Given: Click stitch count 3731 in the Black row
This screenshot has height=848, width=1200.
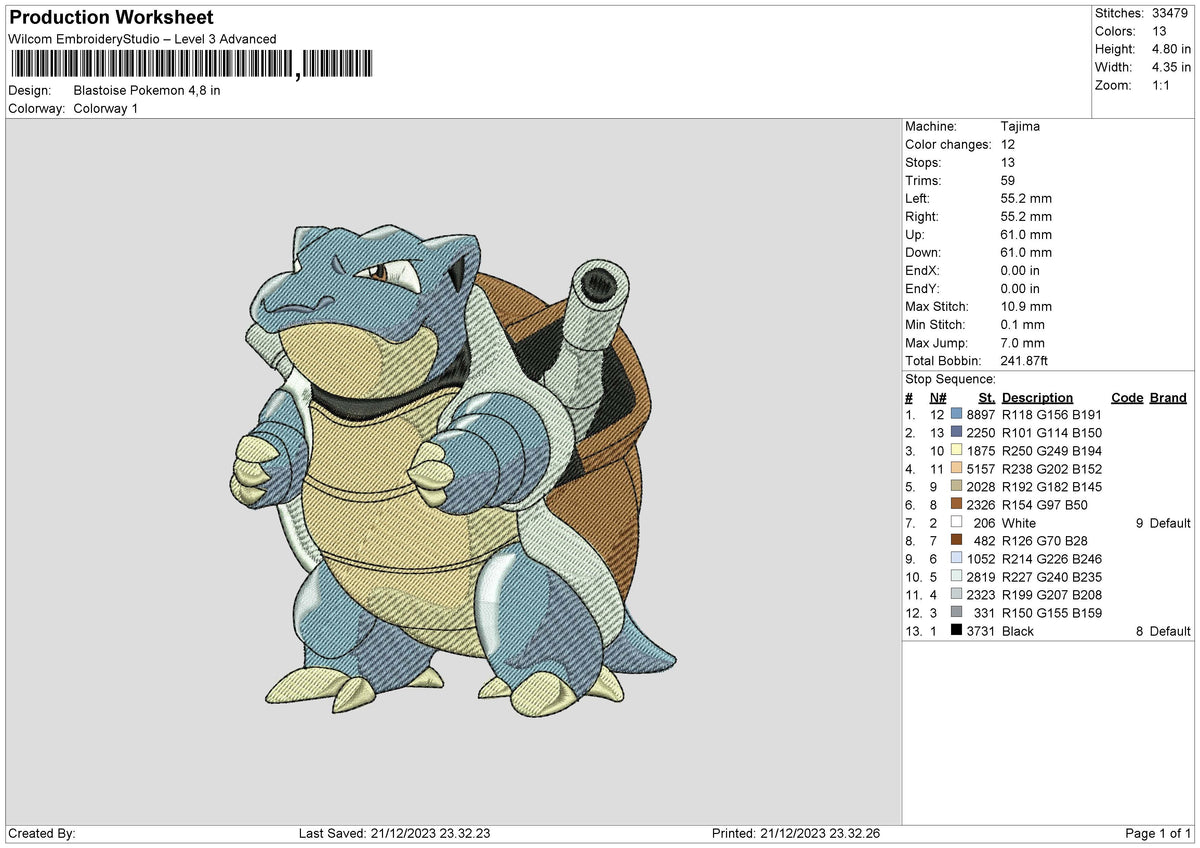Looking at the screenshot, I should click(981, 631).
